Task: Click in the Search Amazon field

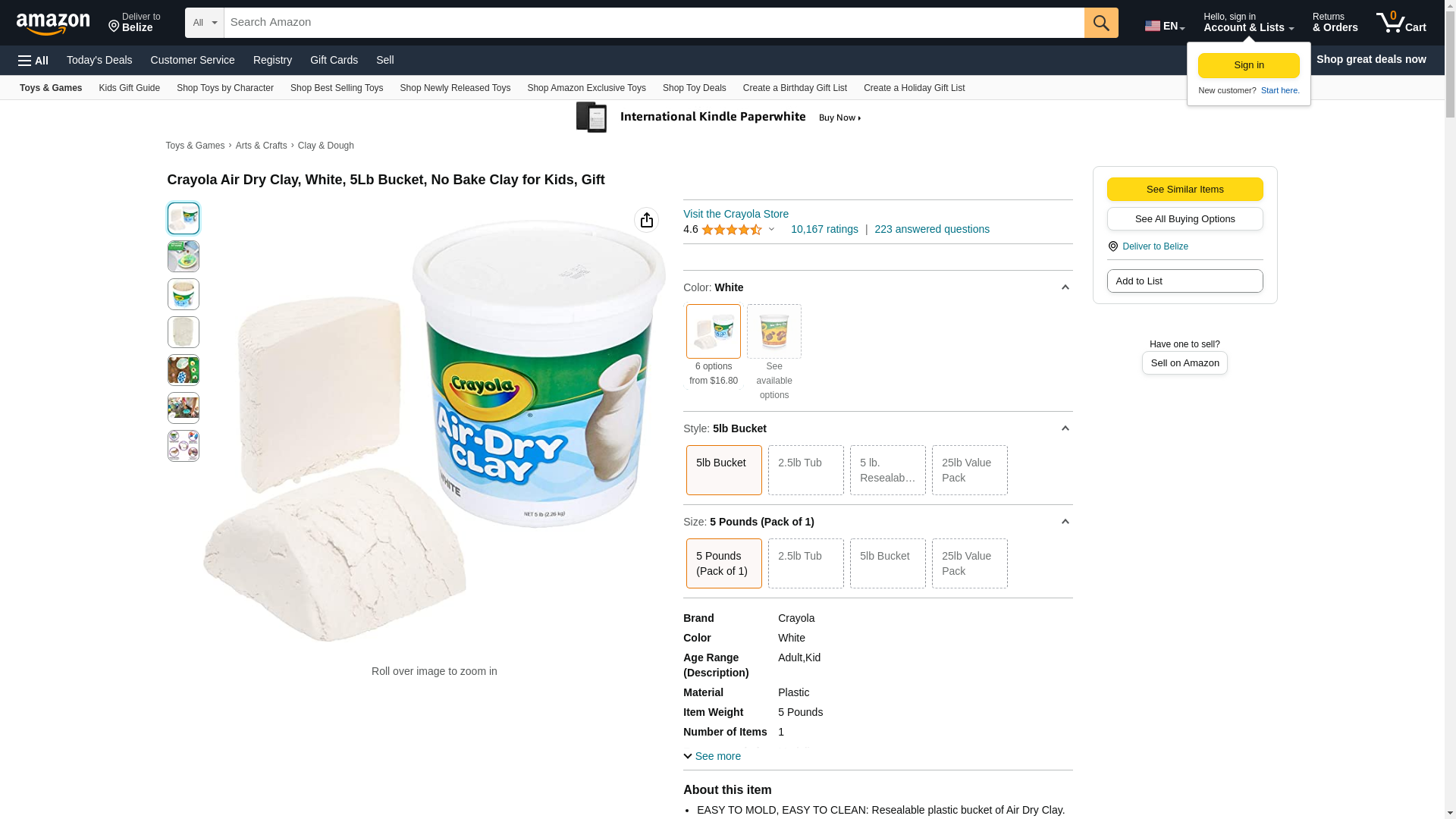Action: (x=654, y=23)
